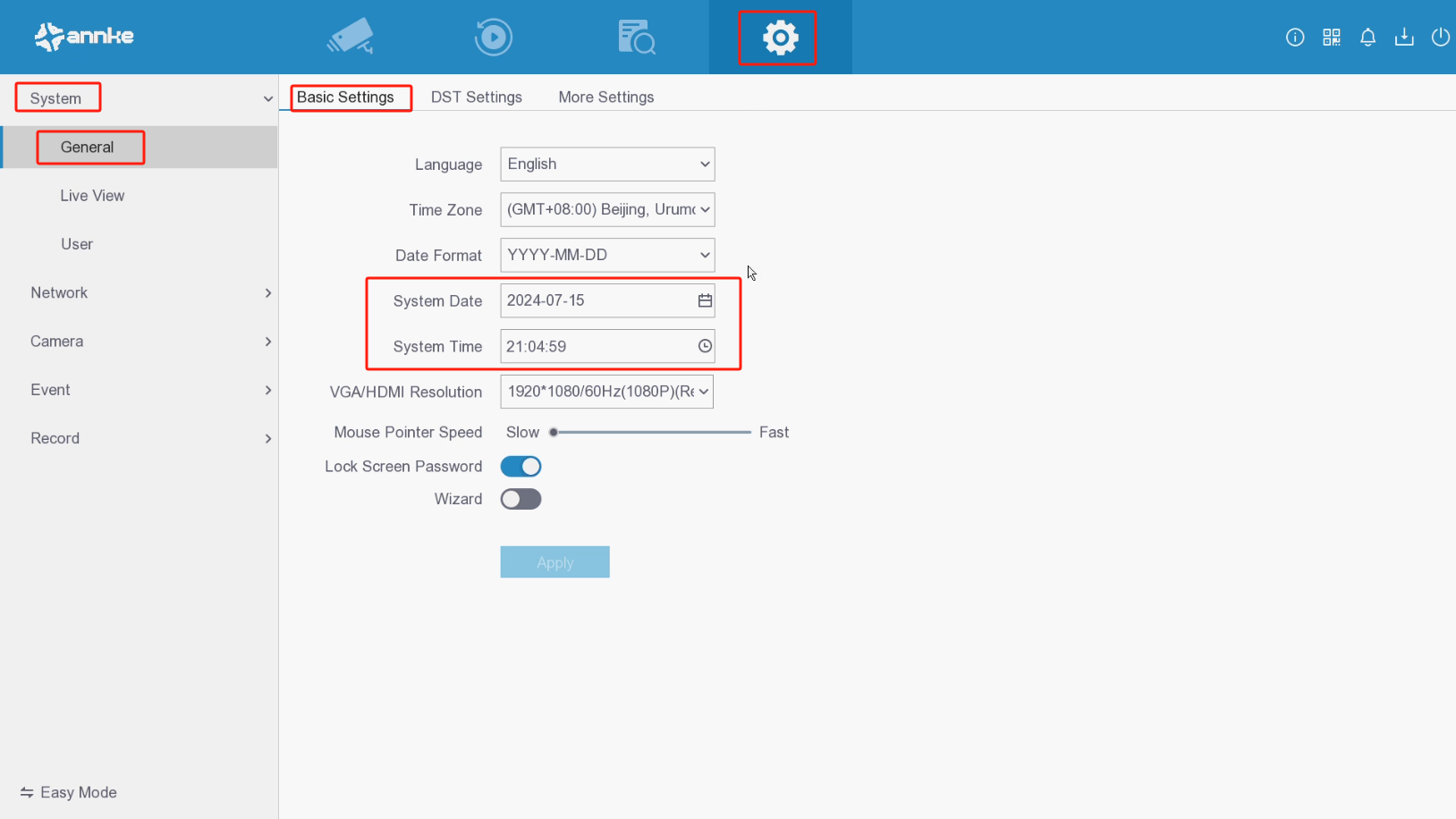The image size is (1456, 819).
Task: Open the Language dropdown
Action: click(607, 165)
